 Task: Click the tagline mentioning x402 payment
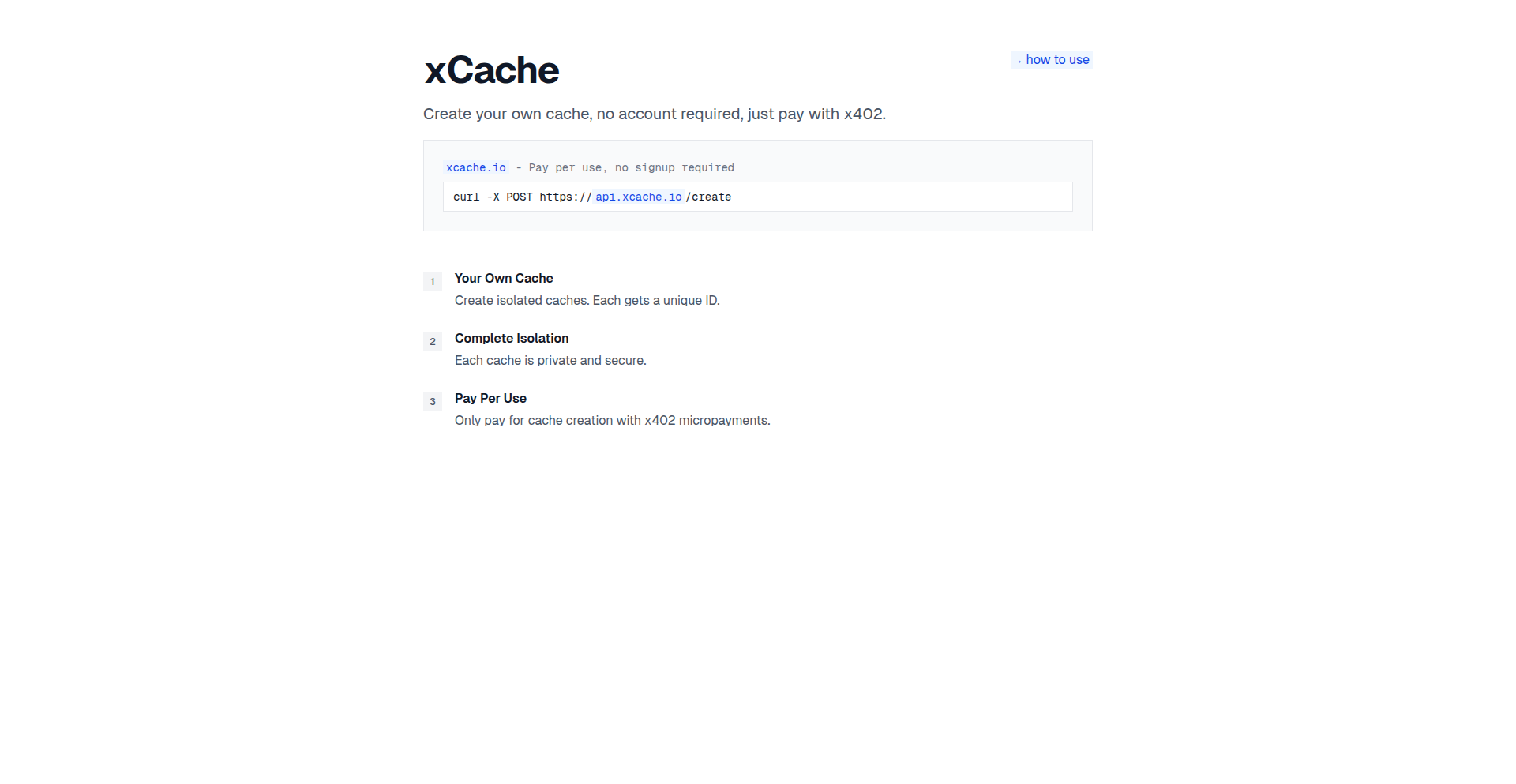654,114
